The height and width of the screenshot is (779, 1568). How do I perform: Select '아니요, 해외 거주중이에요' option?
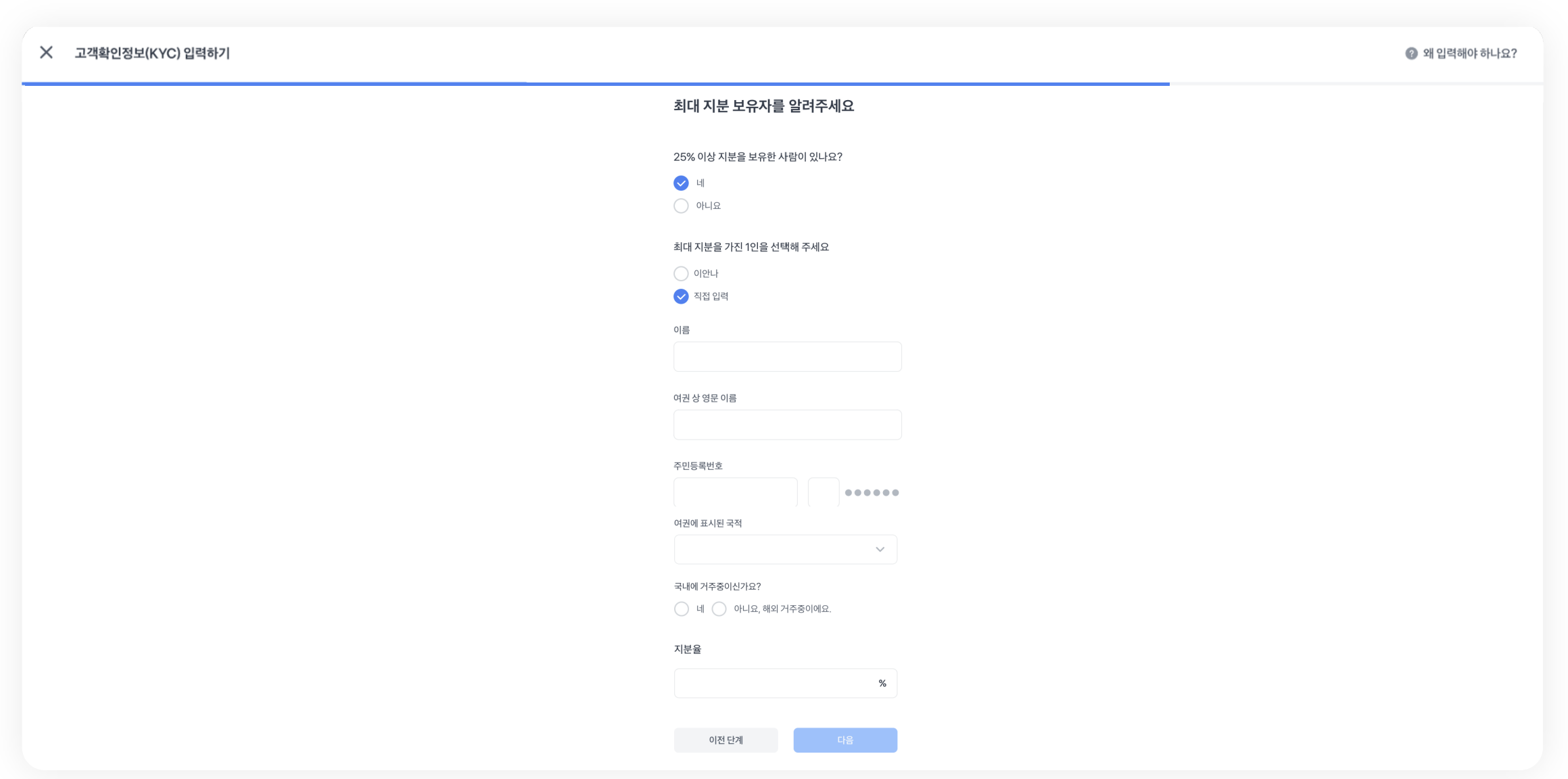point(719,609)
